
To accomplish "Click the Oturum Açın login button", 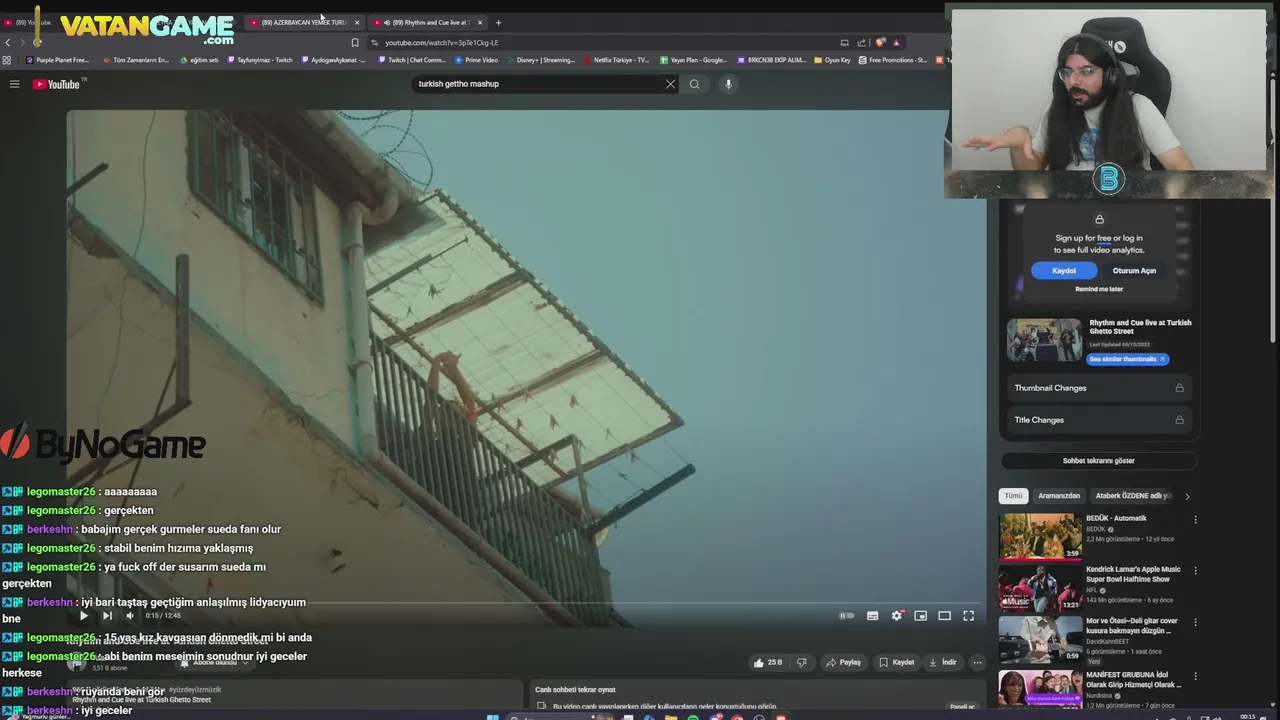I will (x=1134, y=271).
